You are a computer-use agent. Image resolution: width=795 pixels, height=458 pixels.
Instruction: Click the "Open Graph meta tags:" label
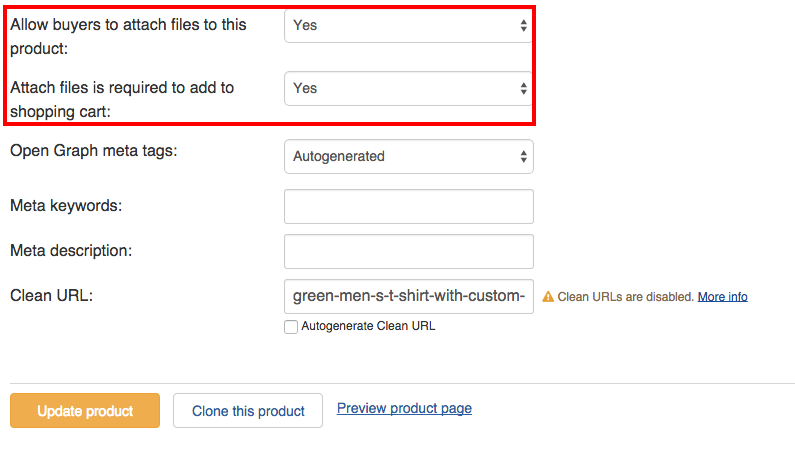click(x=94, y=151)
